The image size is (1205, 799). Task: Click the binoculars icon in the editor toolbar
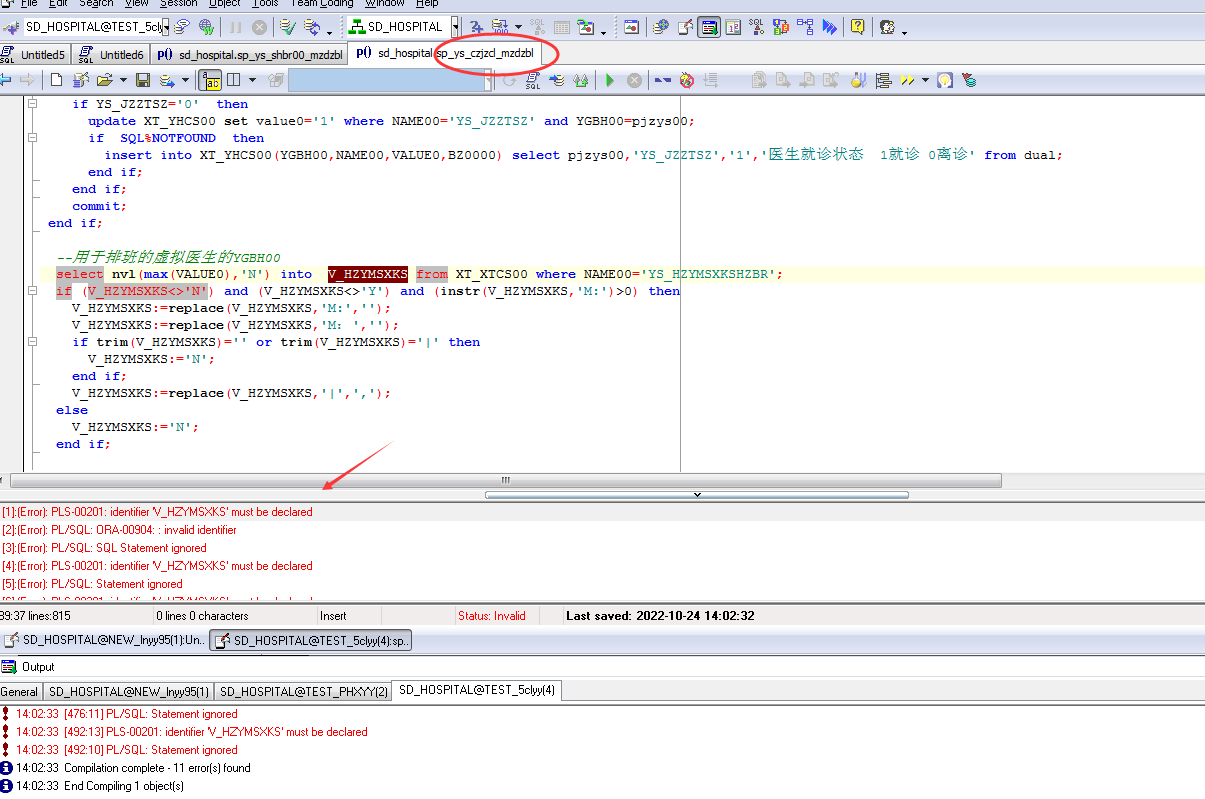pyautogui.click(x=581, y=79)
